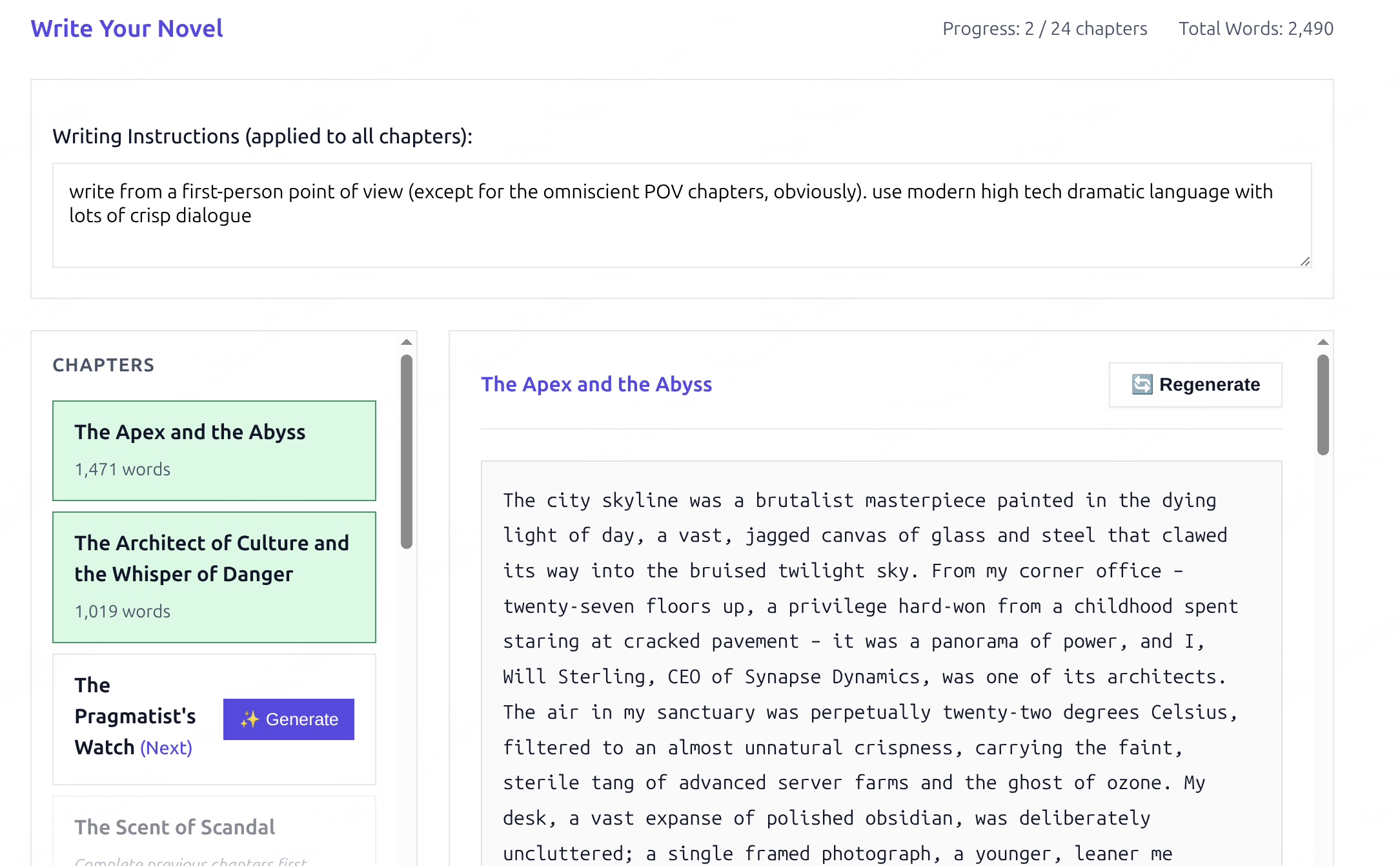Click the Writing Instructions label
The image size is (1400, 866).
click(x=262, y=137)
